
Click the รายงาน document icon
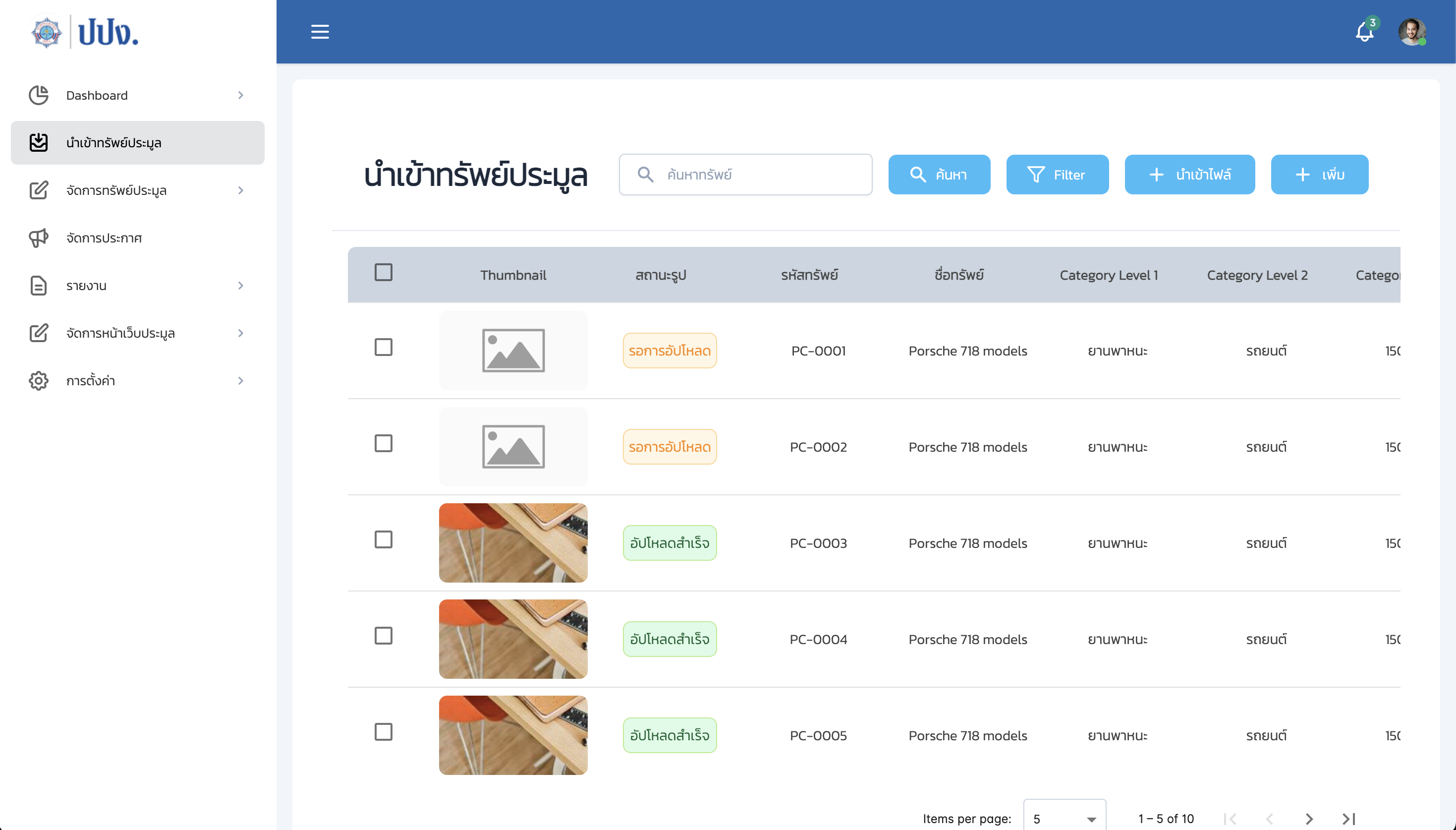pyautogui.click(x=39, y=286)
